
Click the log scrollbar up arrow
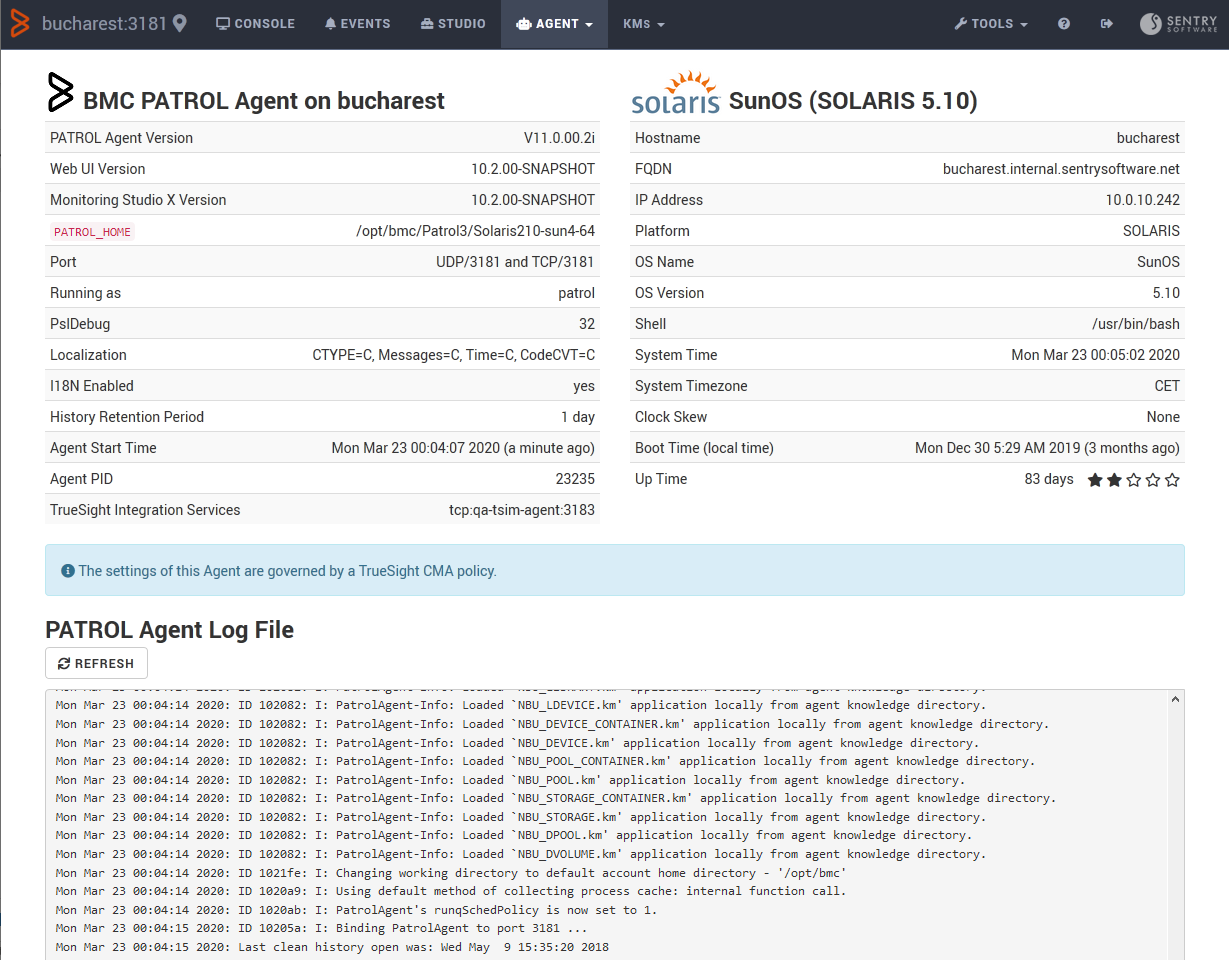1175,698
